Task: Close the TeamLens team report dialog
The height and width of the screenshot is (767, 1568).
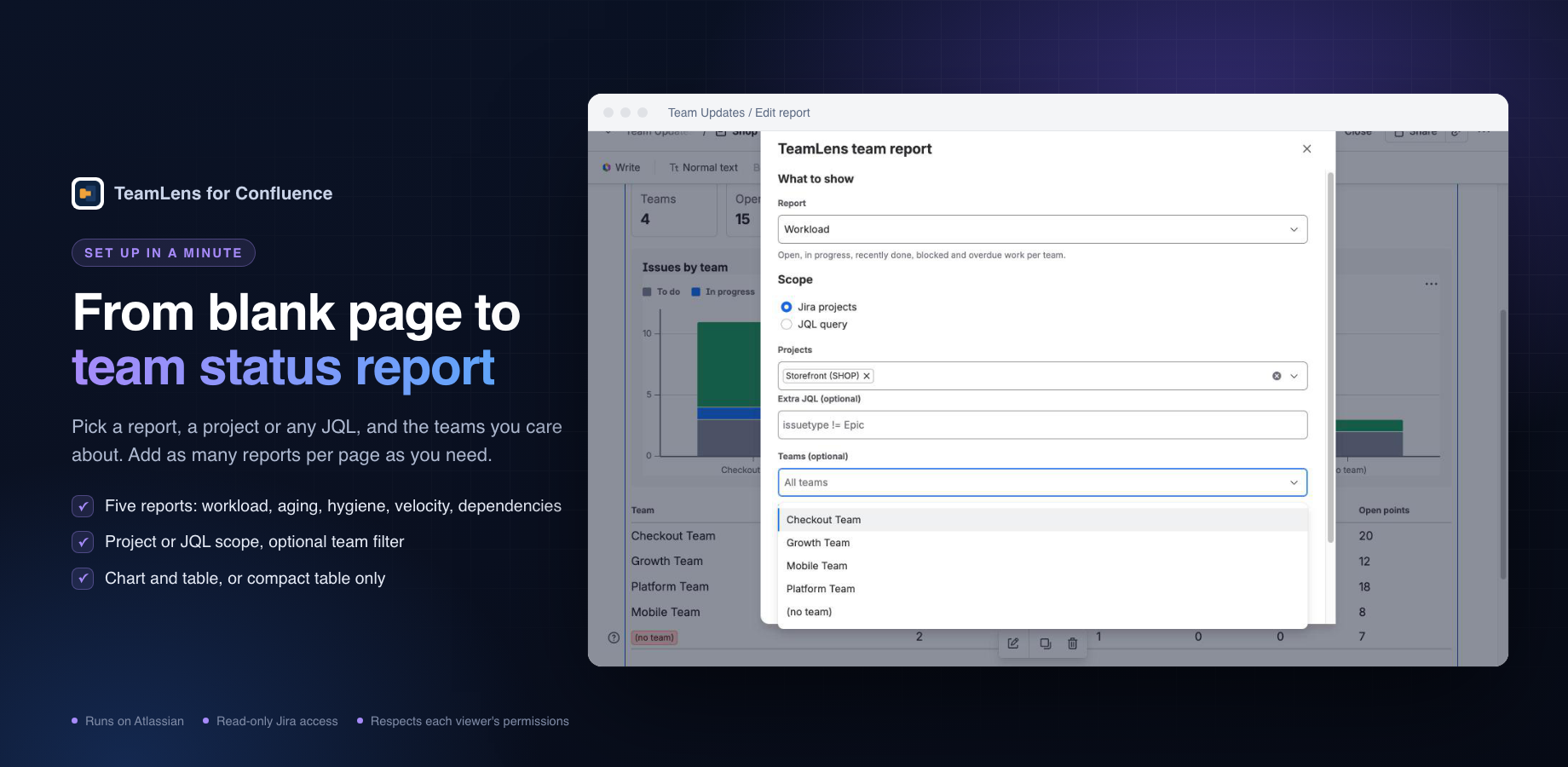Action: pos(1306,149)
